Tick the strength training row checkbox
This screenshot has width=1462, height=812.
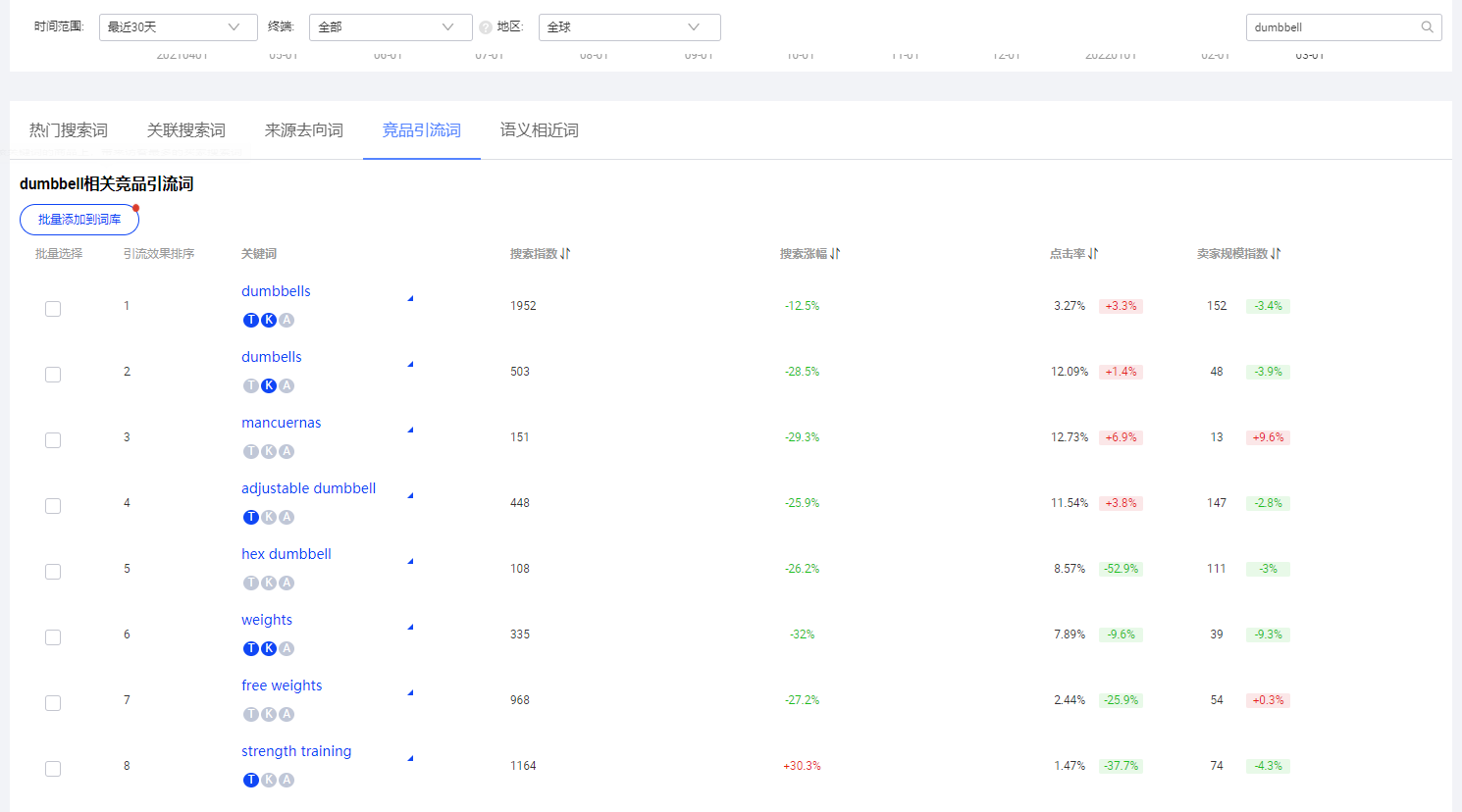click(53, 769)
